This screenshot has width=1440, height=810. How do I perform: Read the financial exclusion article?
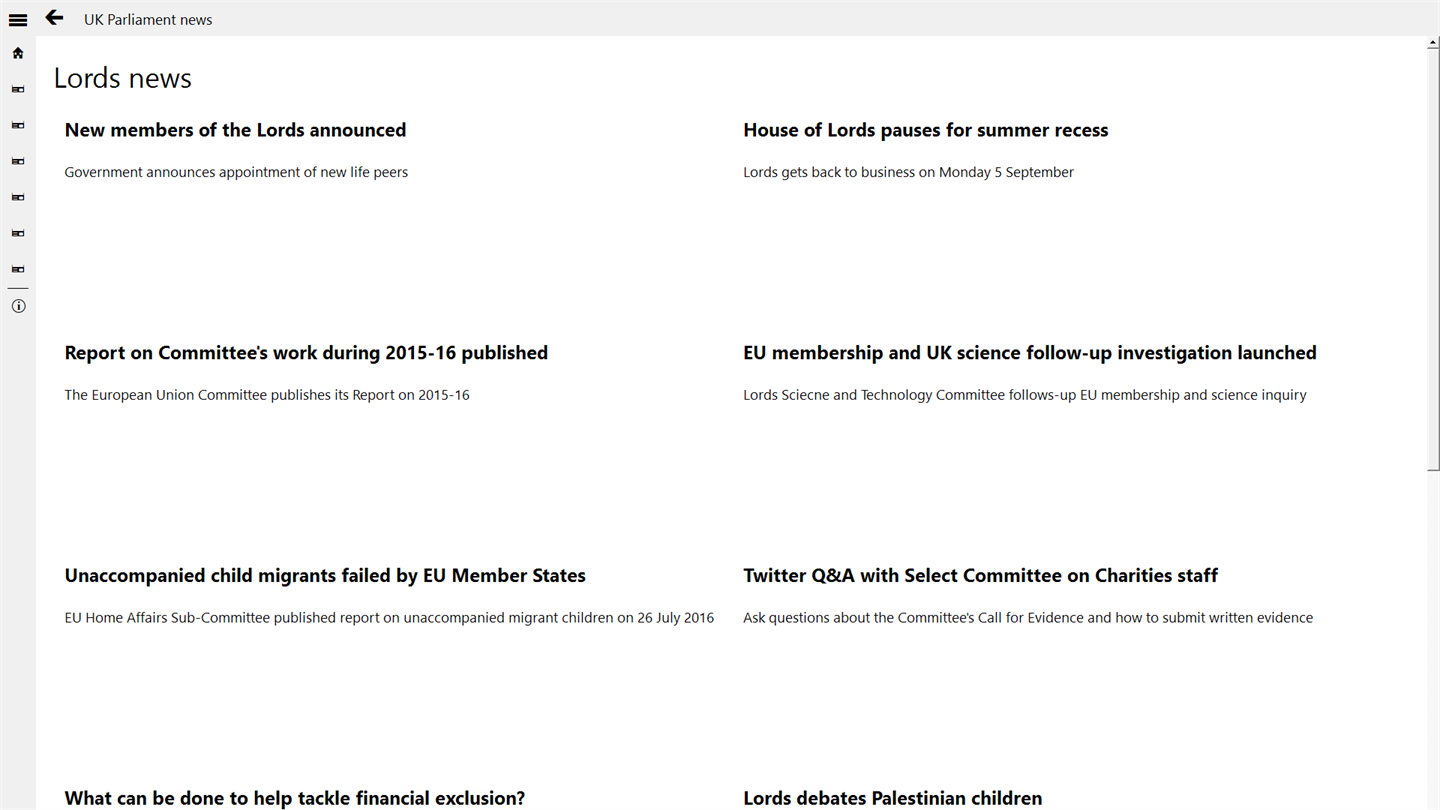point(295,798)
